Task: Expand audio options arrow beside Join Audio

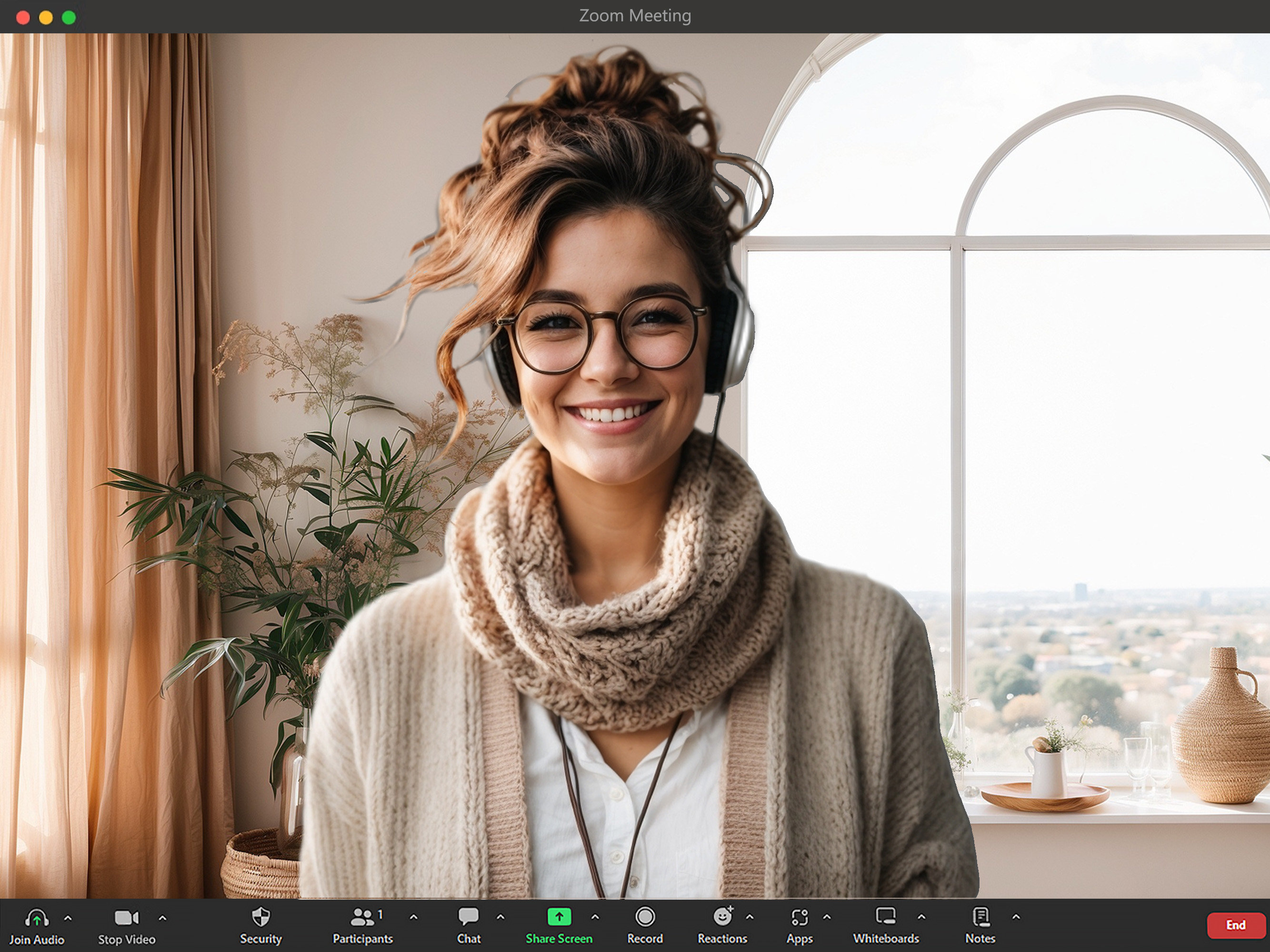Action: pos(68,918)
